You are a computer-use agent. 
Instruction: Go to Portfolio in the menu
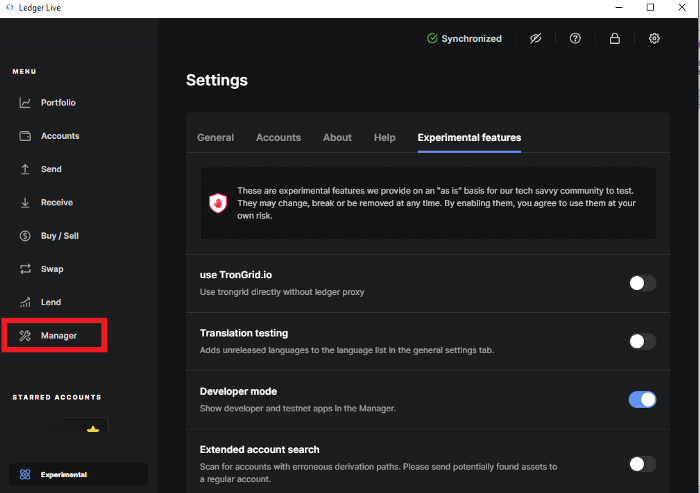pyautogui.click(x=58, y=103)
